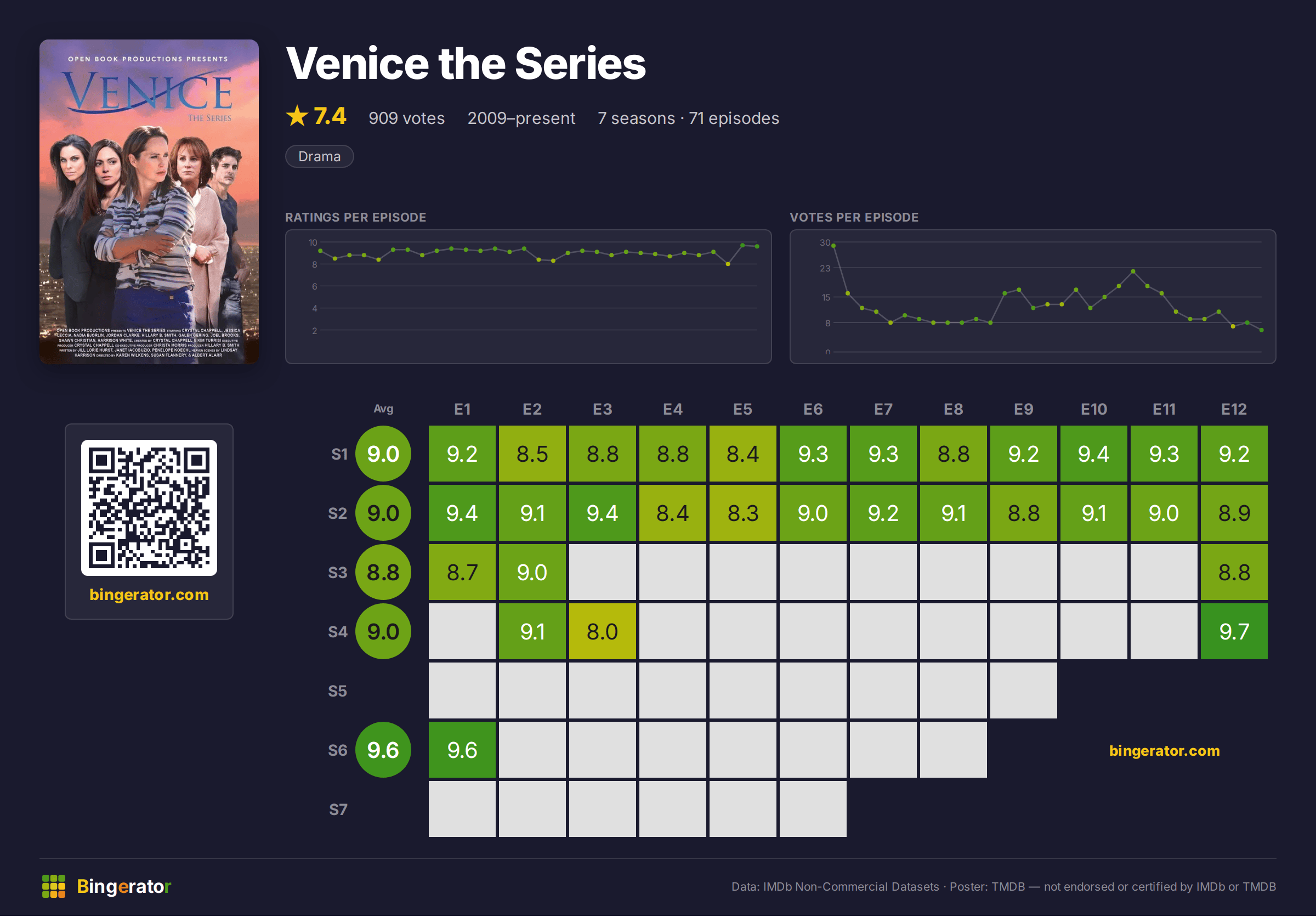Image resolution: width=1316 pixels, height=917 pixels.
Task: Select the S3 average 8.8 circle
Action: [383, 573]
